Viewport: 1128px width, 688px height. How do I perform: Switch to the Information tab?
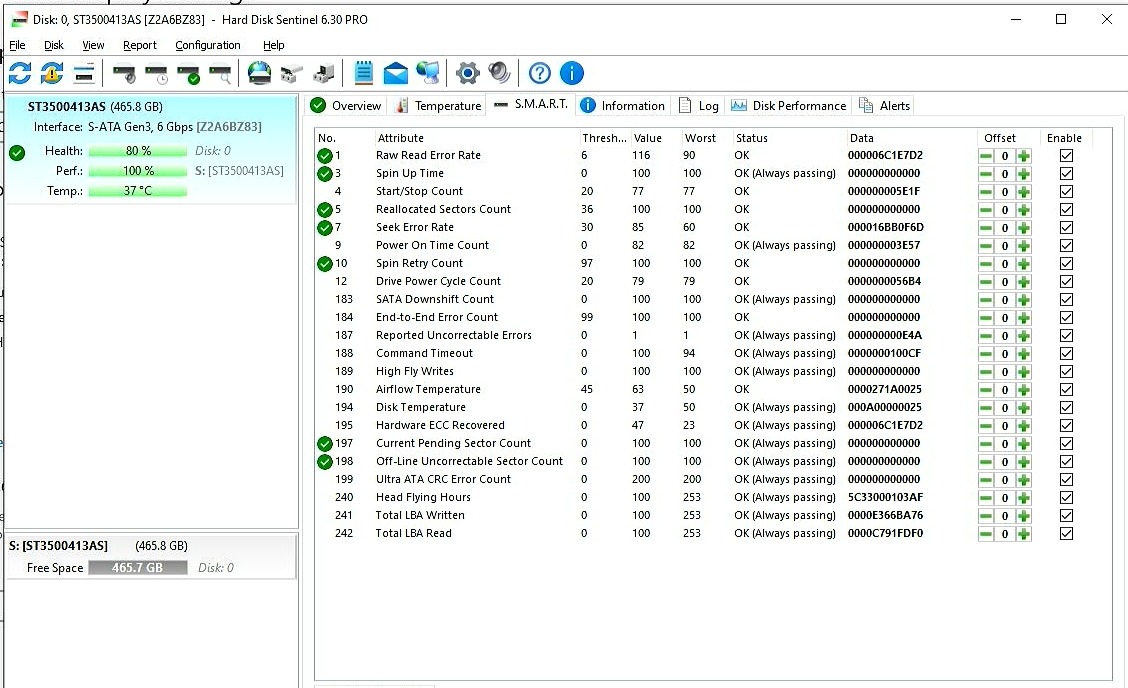coord(623,106)
